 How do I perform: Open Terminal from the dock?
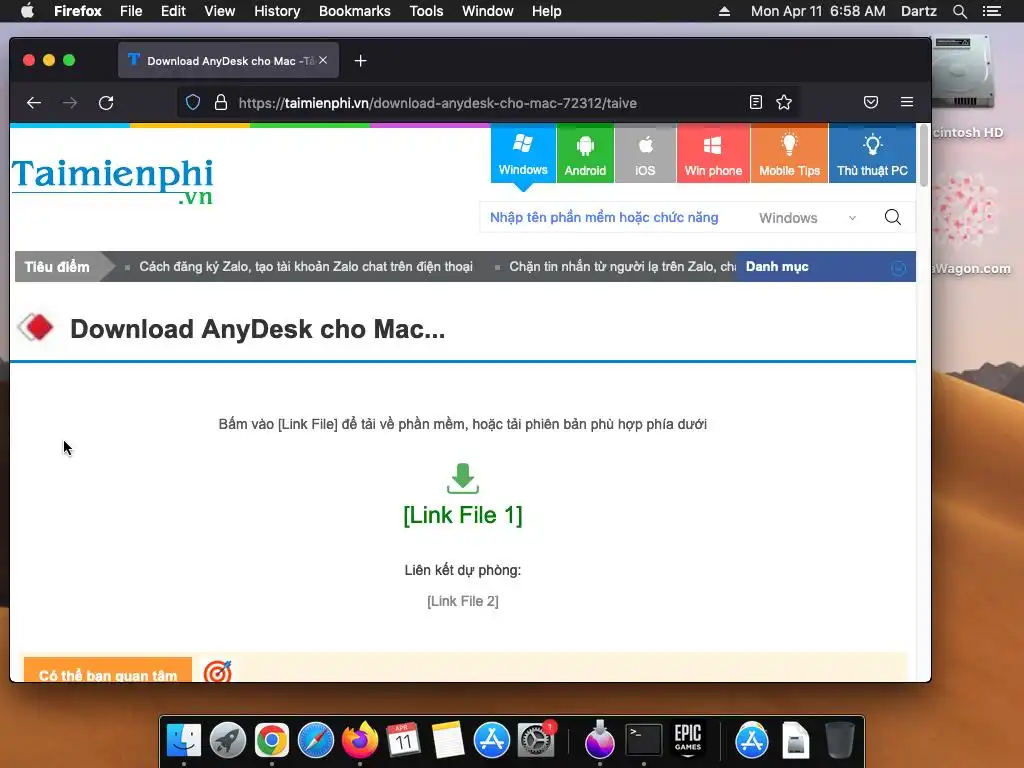point(644,740)
